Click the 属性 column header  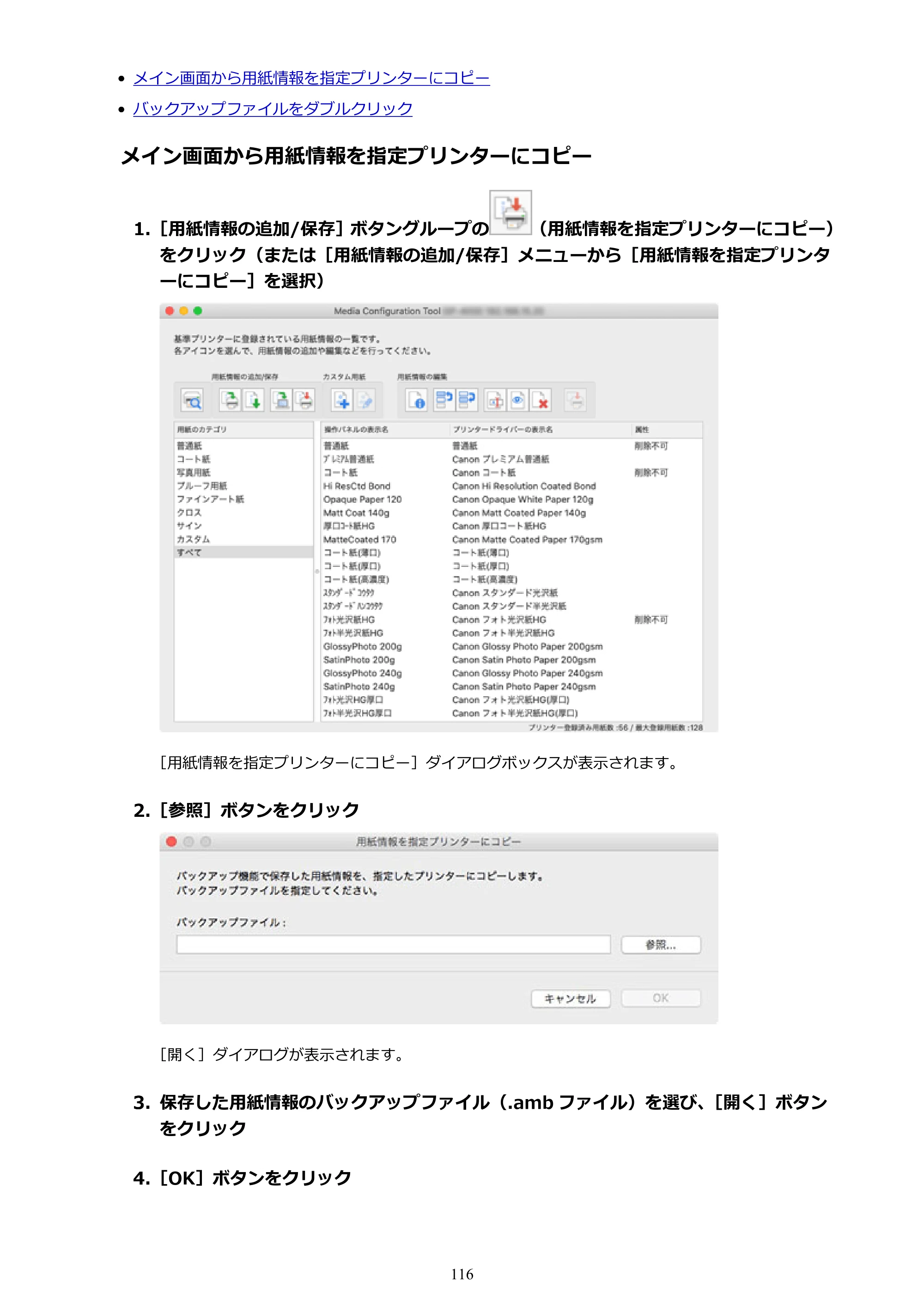point(667,429)
